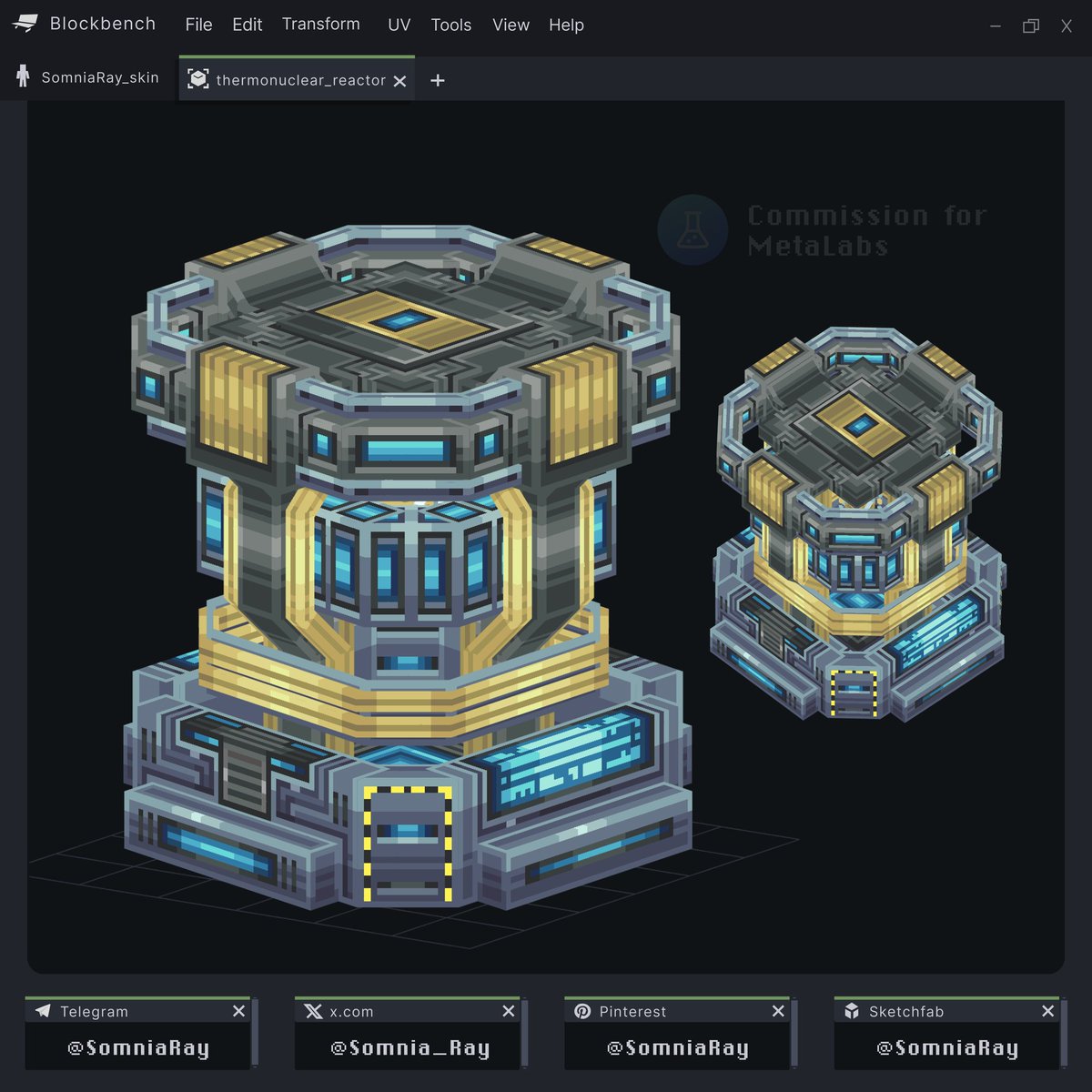Switch to the SomniaRay_skin tab
The width and height of the screenshot is (1092, 1092).
coord(88,78)
